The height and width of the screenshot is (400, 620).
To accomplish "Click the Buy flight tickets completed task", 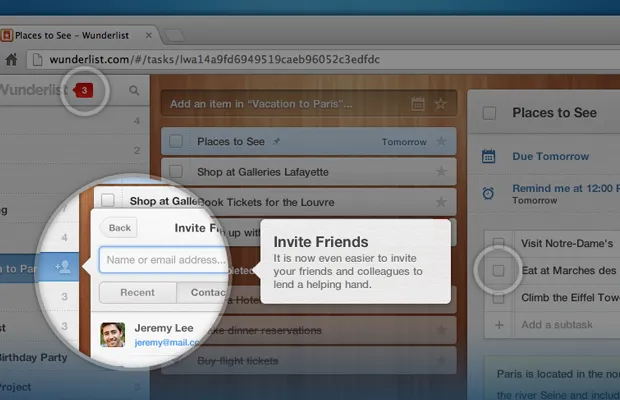I will [308, 360].
